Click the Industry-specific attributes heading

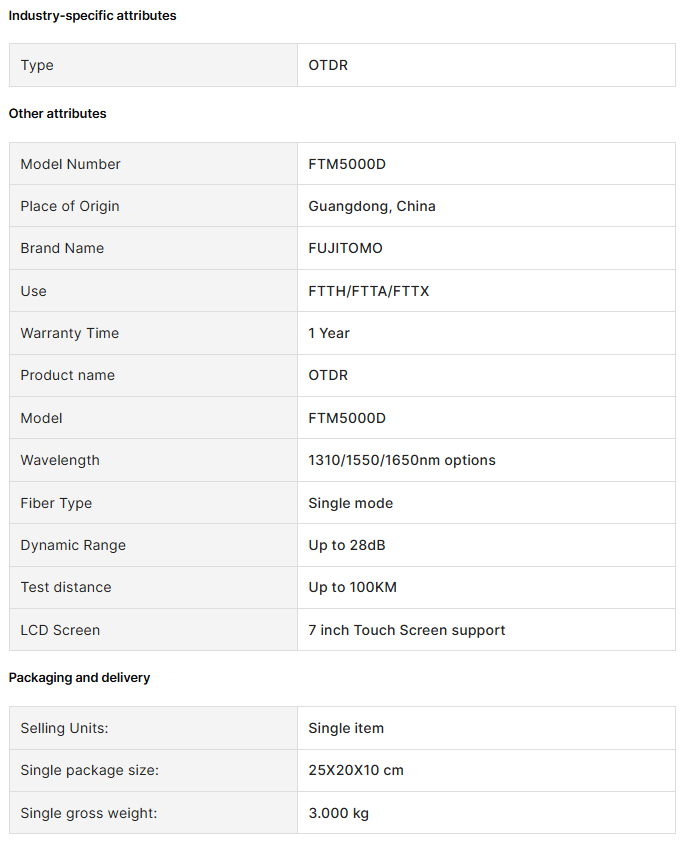pyautogui.click(x=92, y=16)
